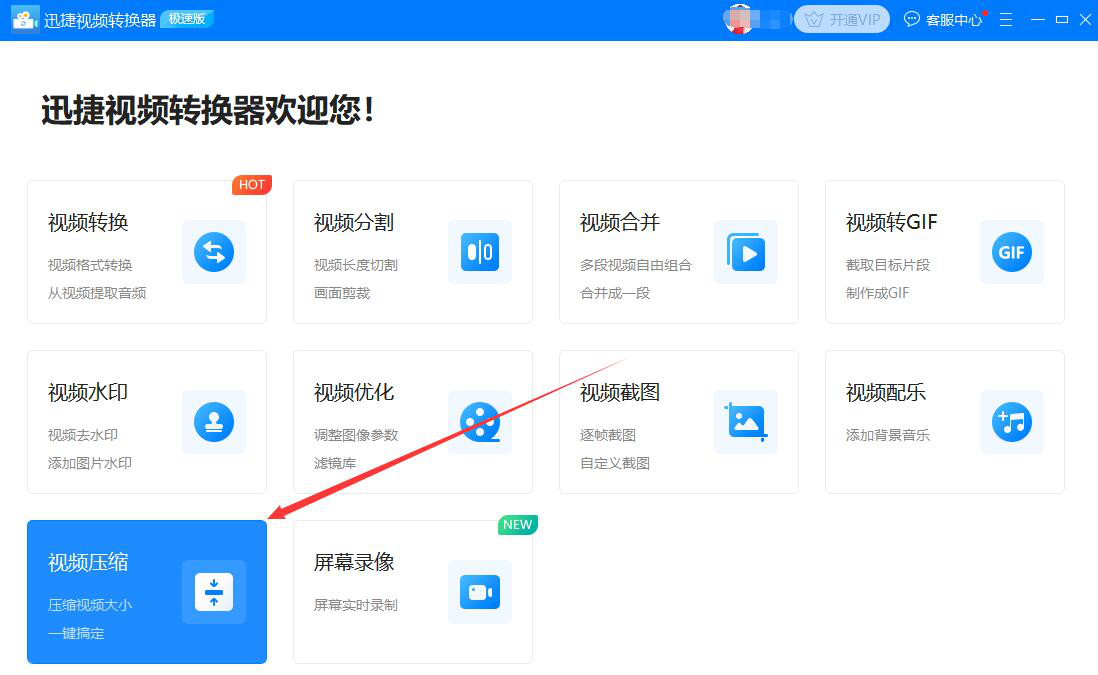1098x675 pixels.
Task: Click the text 自定义截图
Action: 615,464
